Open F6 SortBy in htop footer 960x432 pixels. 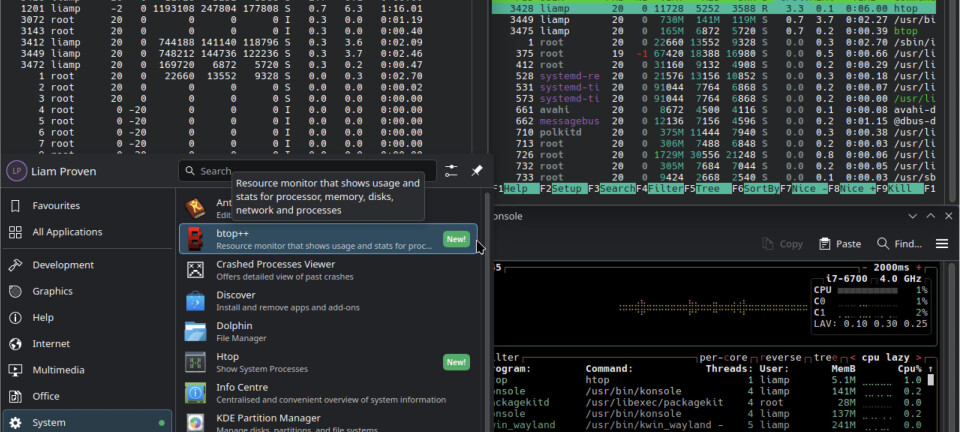pyautogui.click(x=756, y=188)
